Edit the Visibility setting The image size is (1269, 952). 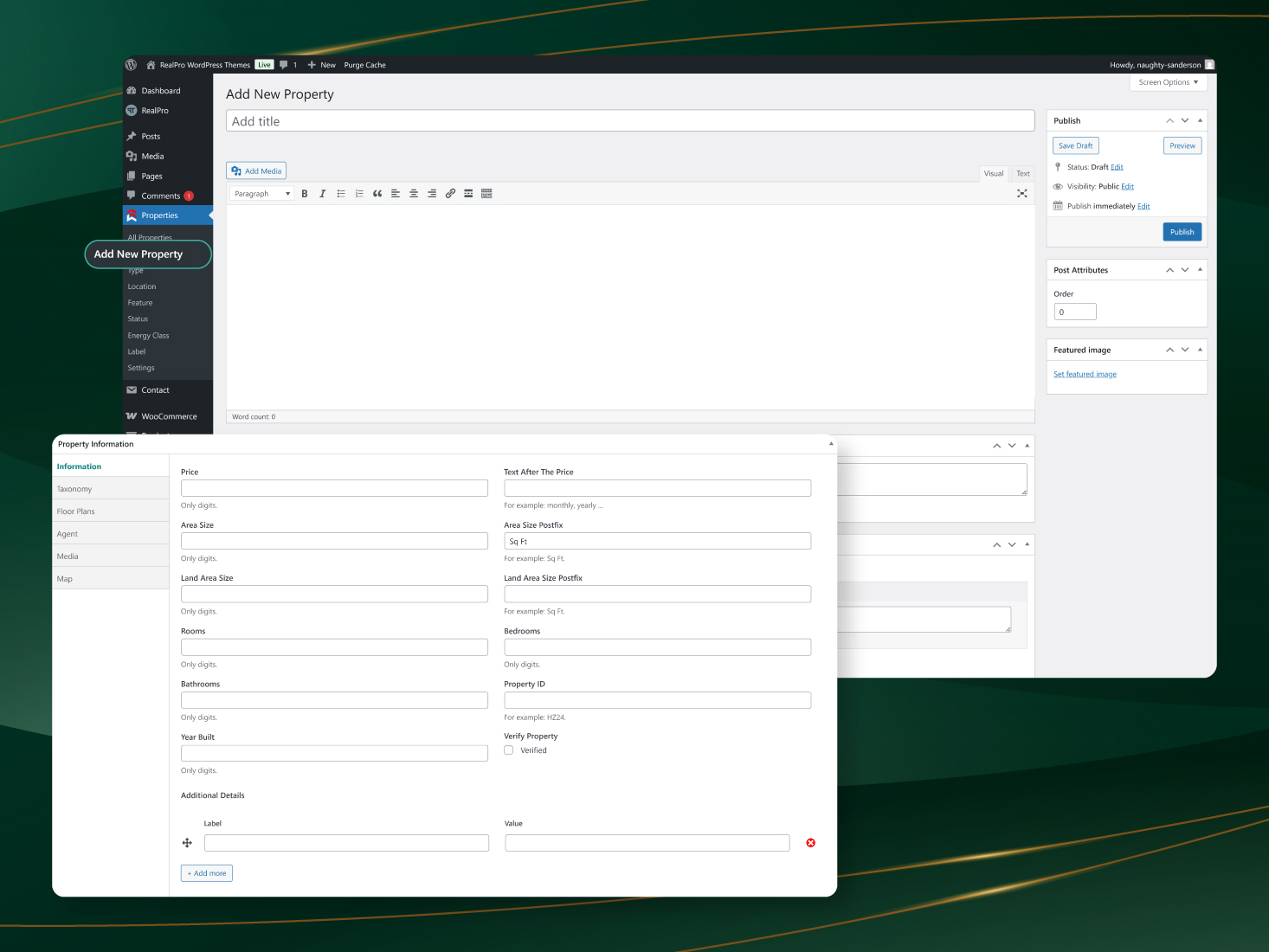pos(1127,186)
